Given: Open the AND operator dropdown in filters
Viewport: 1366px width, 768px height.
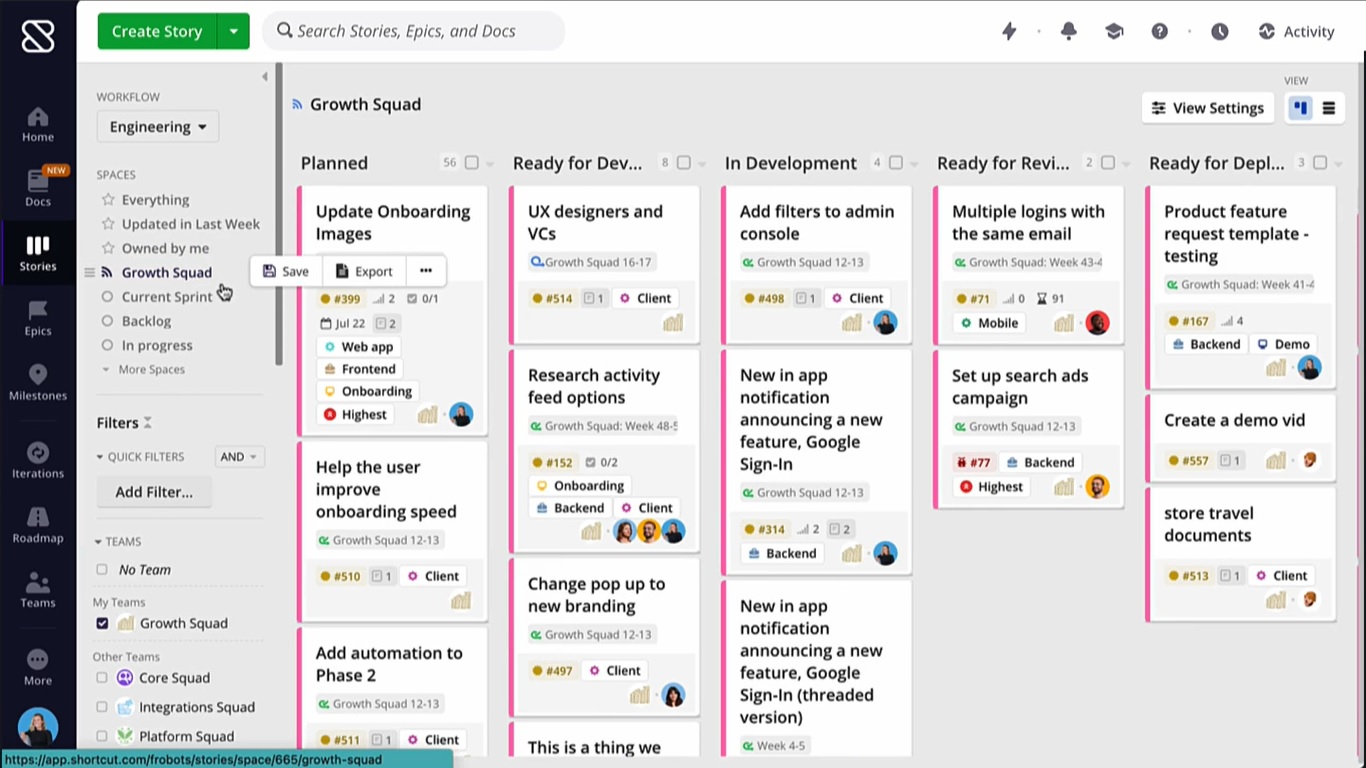Looking at the screenshot, I should point(238,456).
